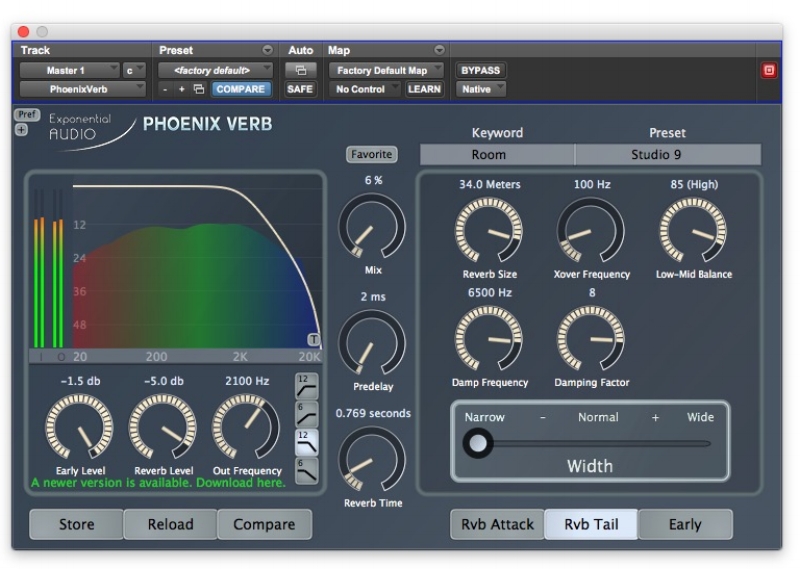This screenshot has width=800, height=569.
Task: Click the red target icon in the header
Action: [769, 70]
